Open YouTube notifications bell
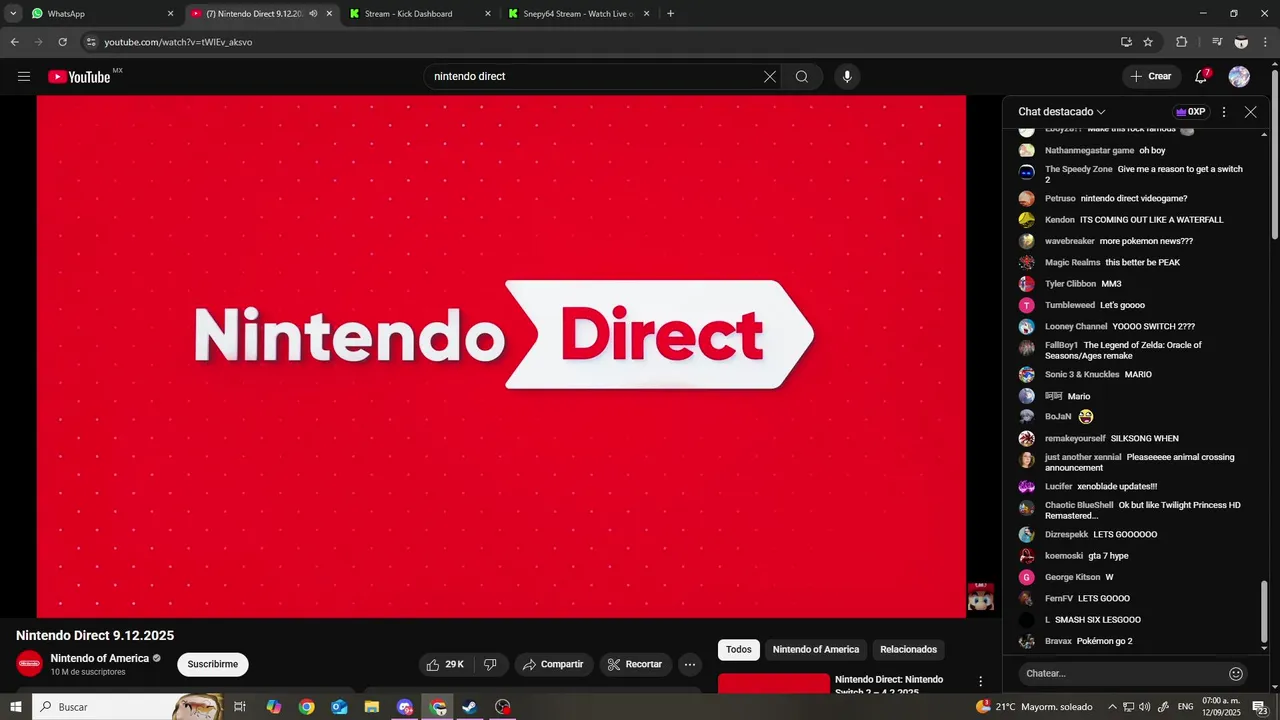This screenshot has height=720, width=1280. 1201,77
